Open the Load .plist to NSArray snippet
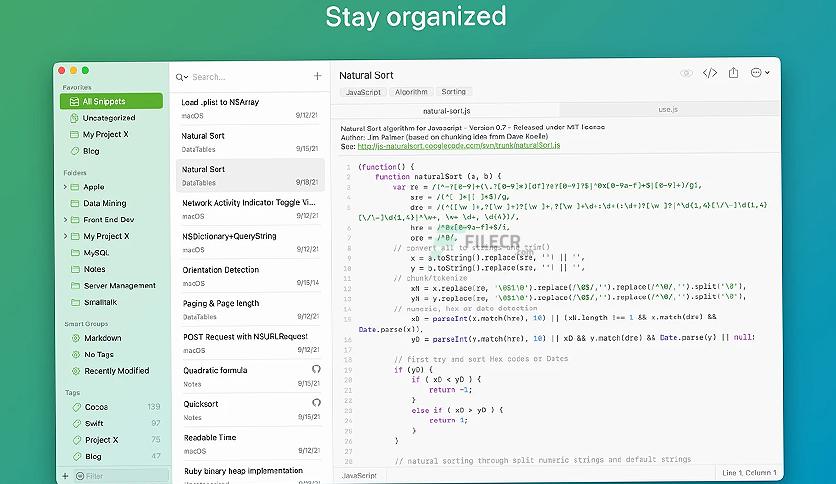The height and width of the screenshot is (484, 836). pyautogui.click(x=250, y=108)
